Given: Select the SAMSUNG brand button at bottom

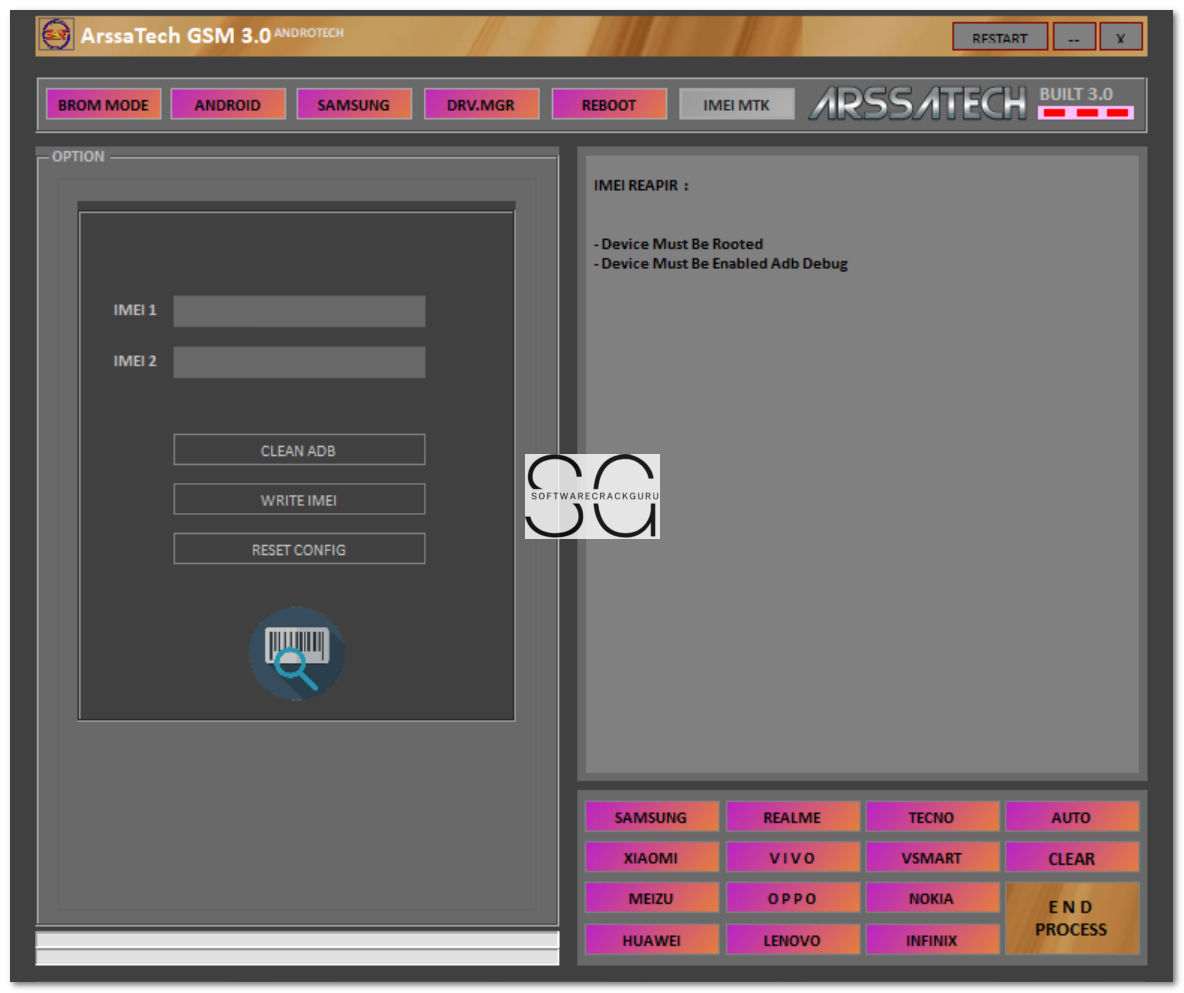Looking at the screenshot, I should tap(652, 817).
